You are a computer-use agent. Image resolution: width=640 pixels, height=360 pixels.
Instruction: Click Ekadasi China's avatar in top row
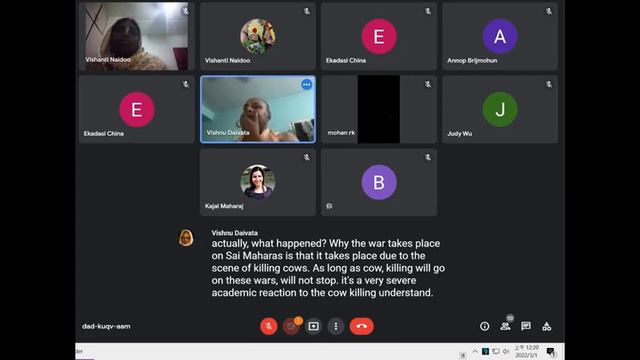[x=379, y=36]
